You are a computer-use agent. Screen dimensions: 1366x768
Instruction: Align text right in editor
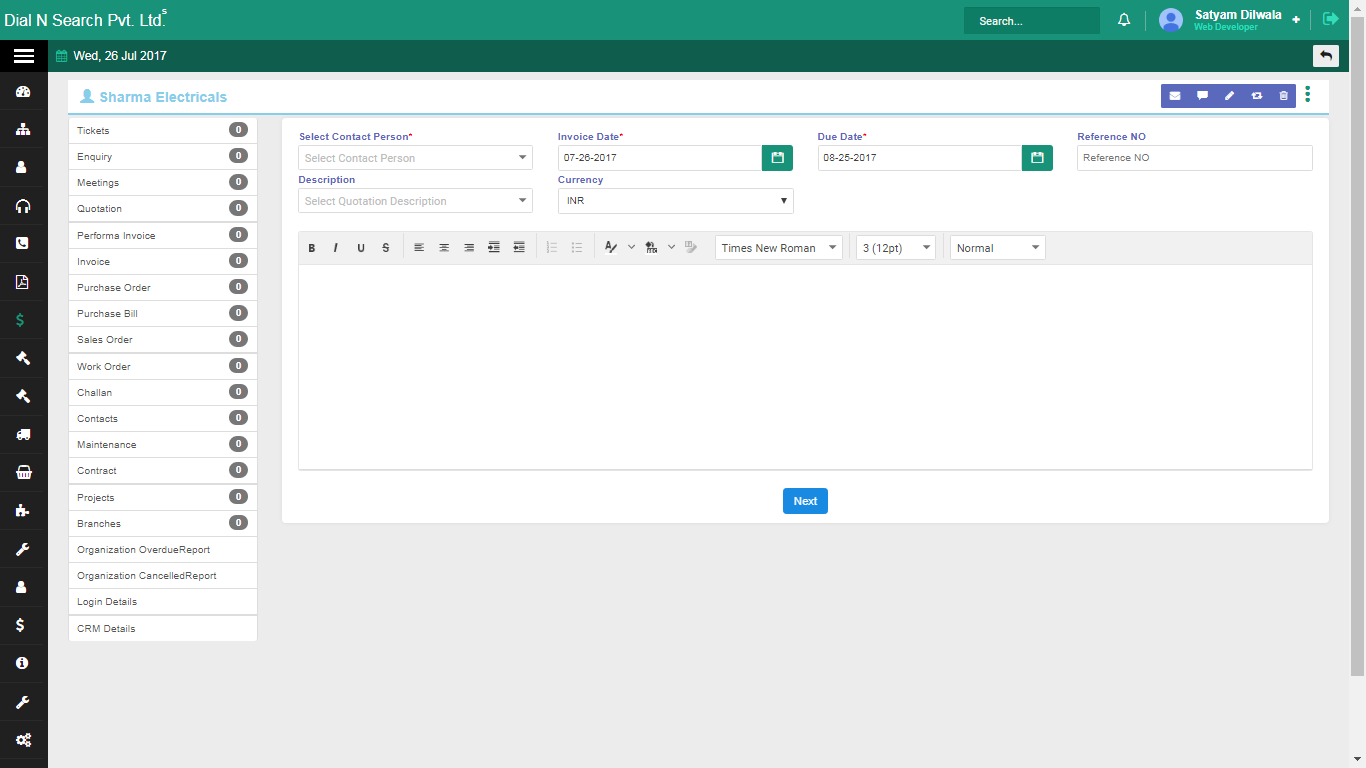469,248
